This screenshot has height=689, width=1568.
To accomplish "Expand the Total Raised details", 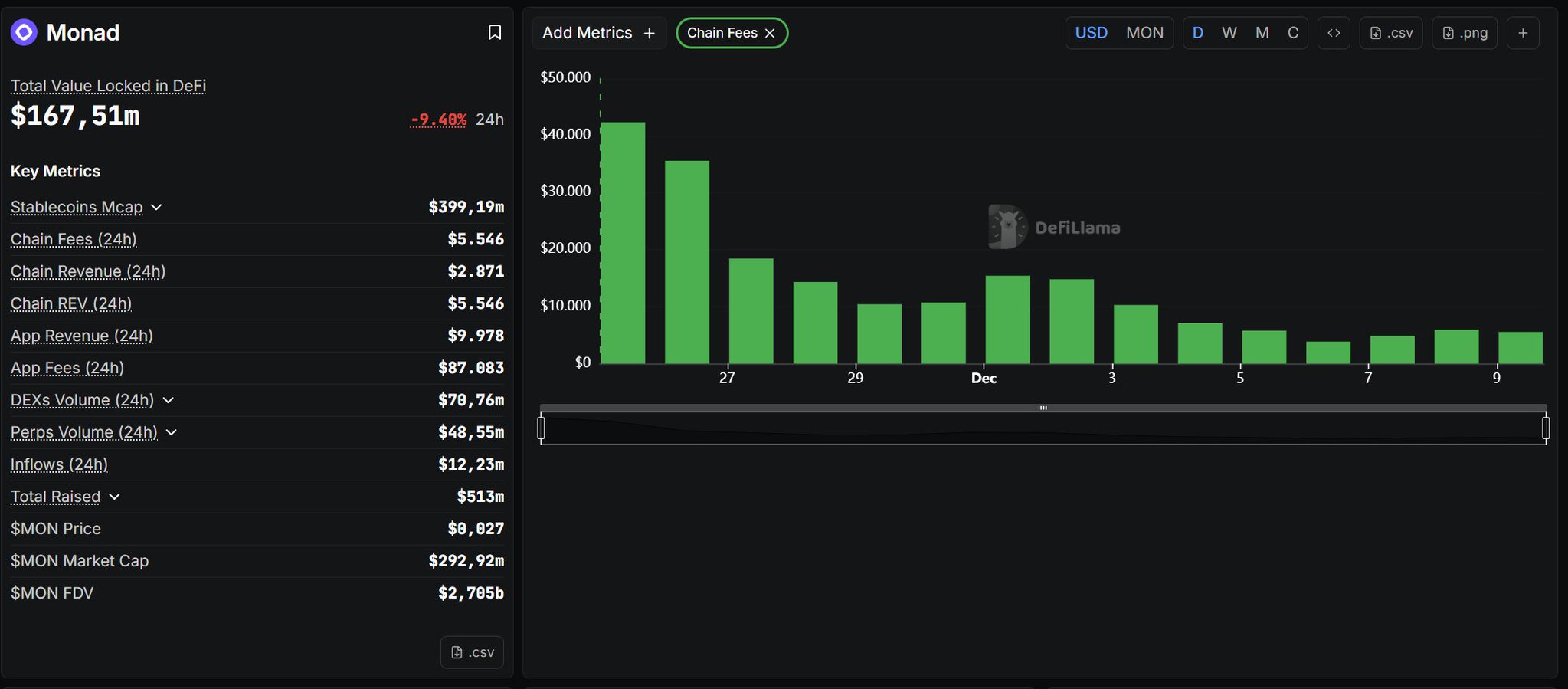I will click(115, 497).
